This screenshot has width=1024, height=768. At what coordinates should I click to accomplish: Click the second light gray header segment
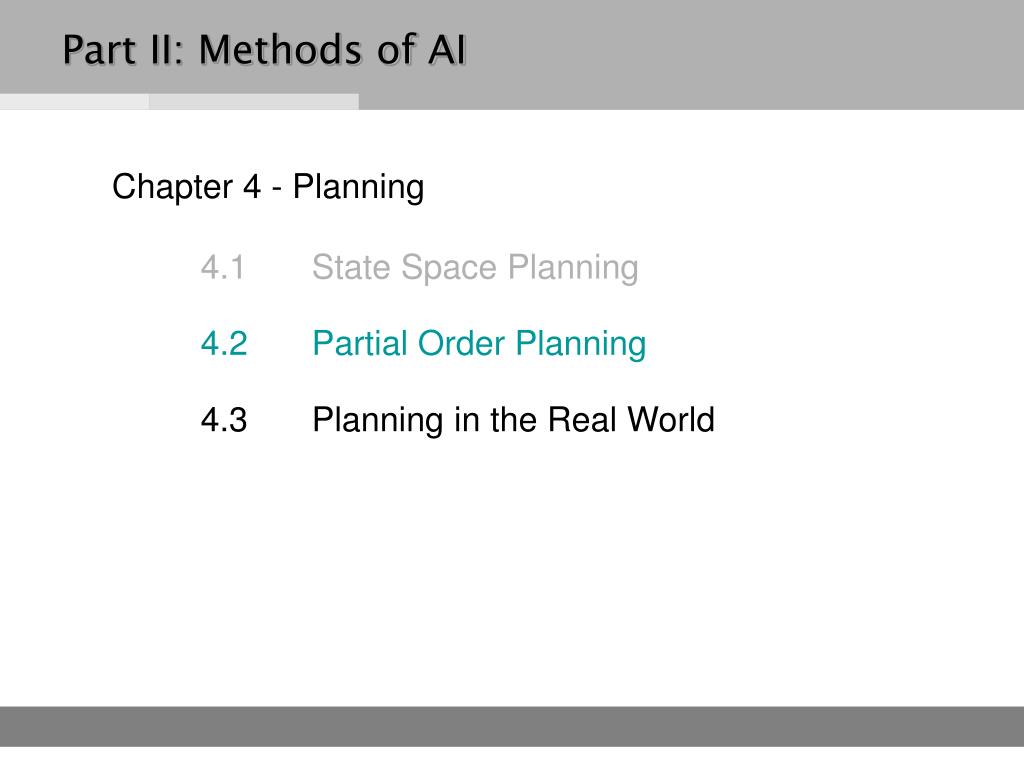point(254,102)
